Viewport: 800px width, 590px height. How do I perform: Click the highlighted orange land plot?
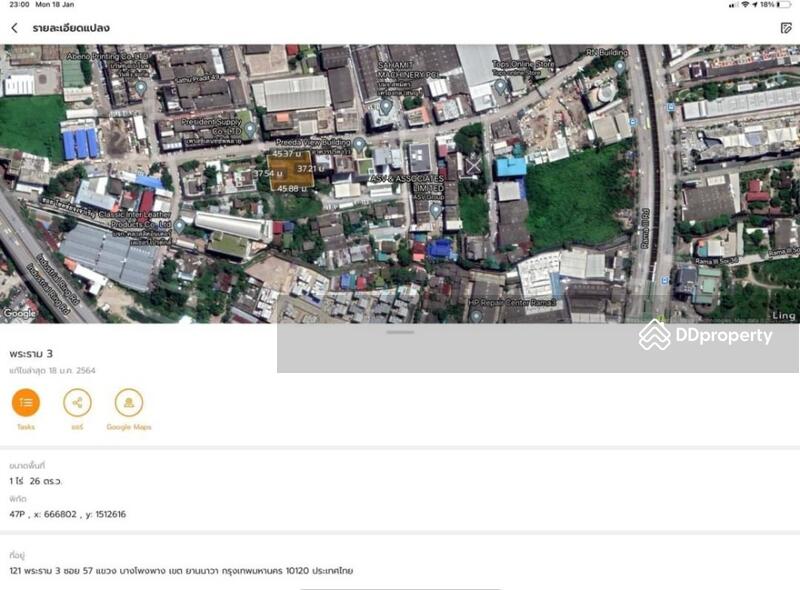(290, 170)
